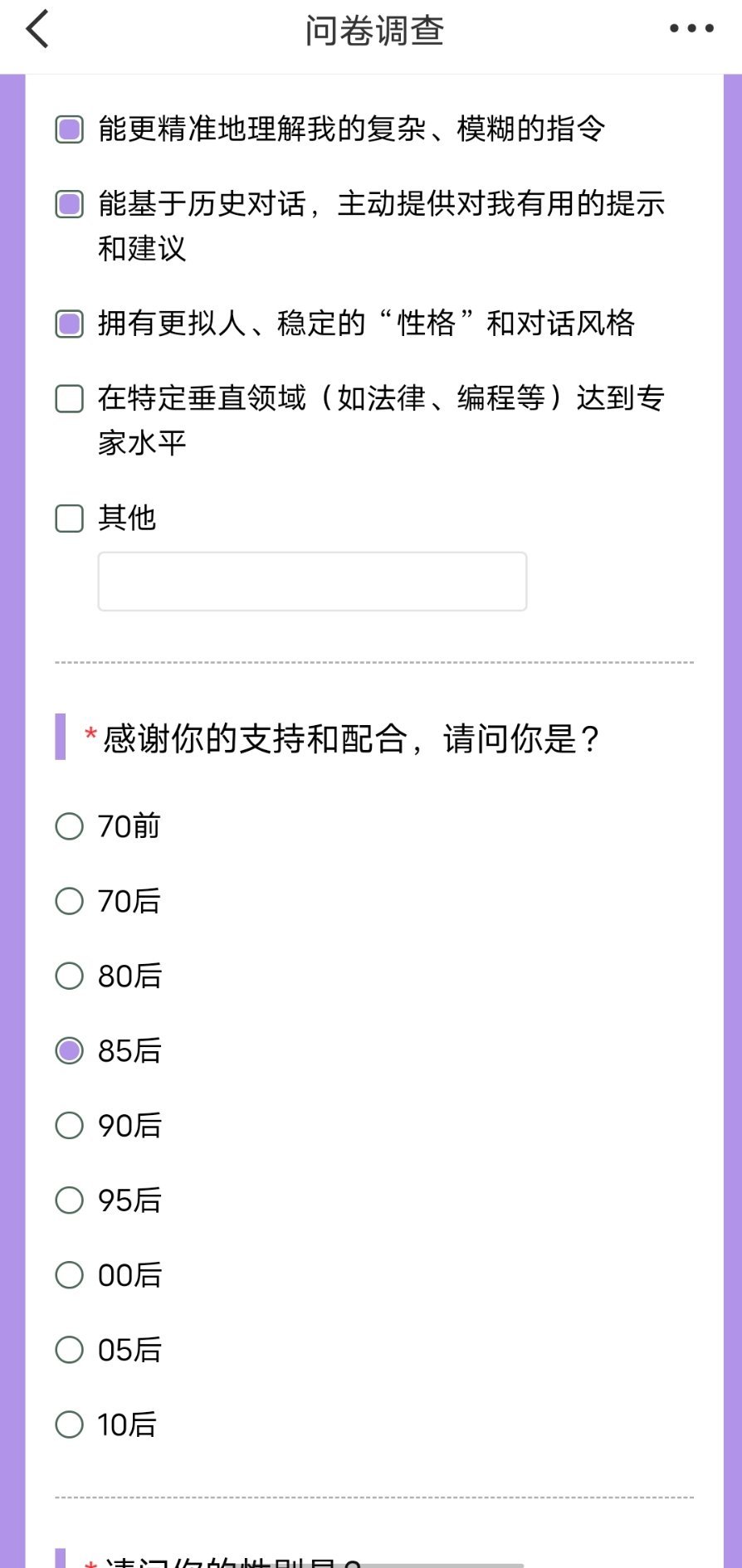
Task: Click the Other (其他) text input field
Action: click(x=312, y=582)
